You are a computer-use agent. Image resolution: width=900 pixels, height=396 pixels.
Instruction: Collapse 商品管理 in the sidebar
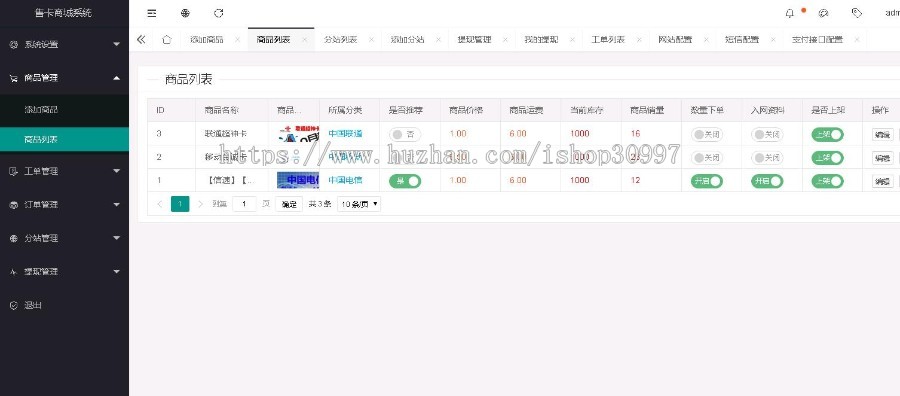tap(64, 78)
